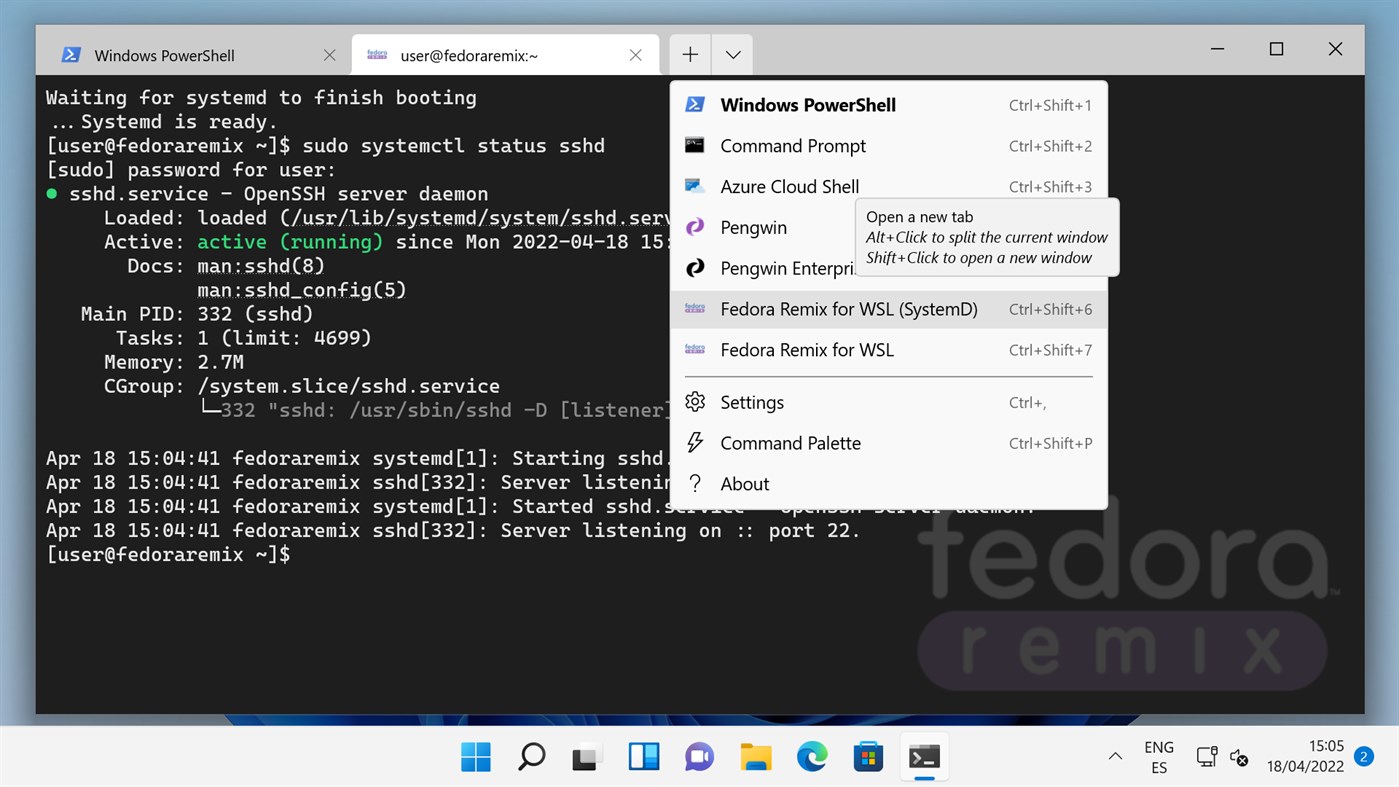The image size is (1399, 787).
Task: Click the clock showing 18/04/2022
Action: click(x=1303, y=757)
